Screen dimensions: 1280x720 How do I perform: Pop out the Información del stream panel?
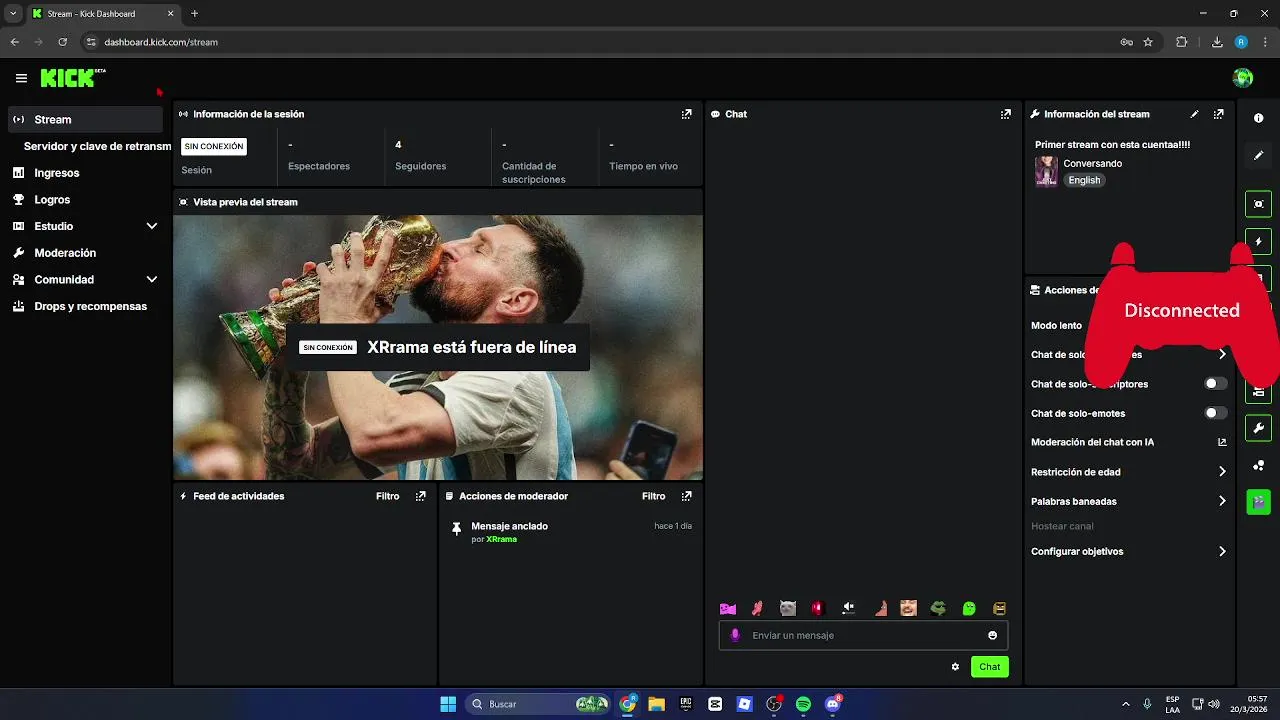(1218, 114)
